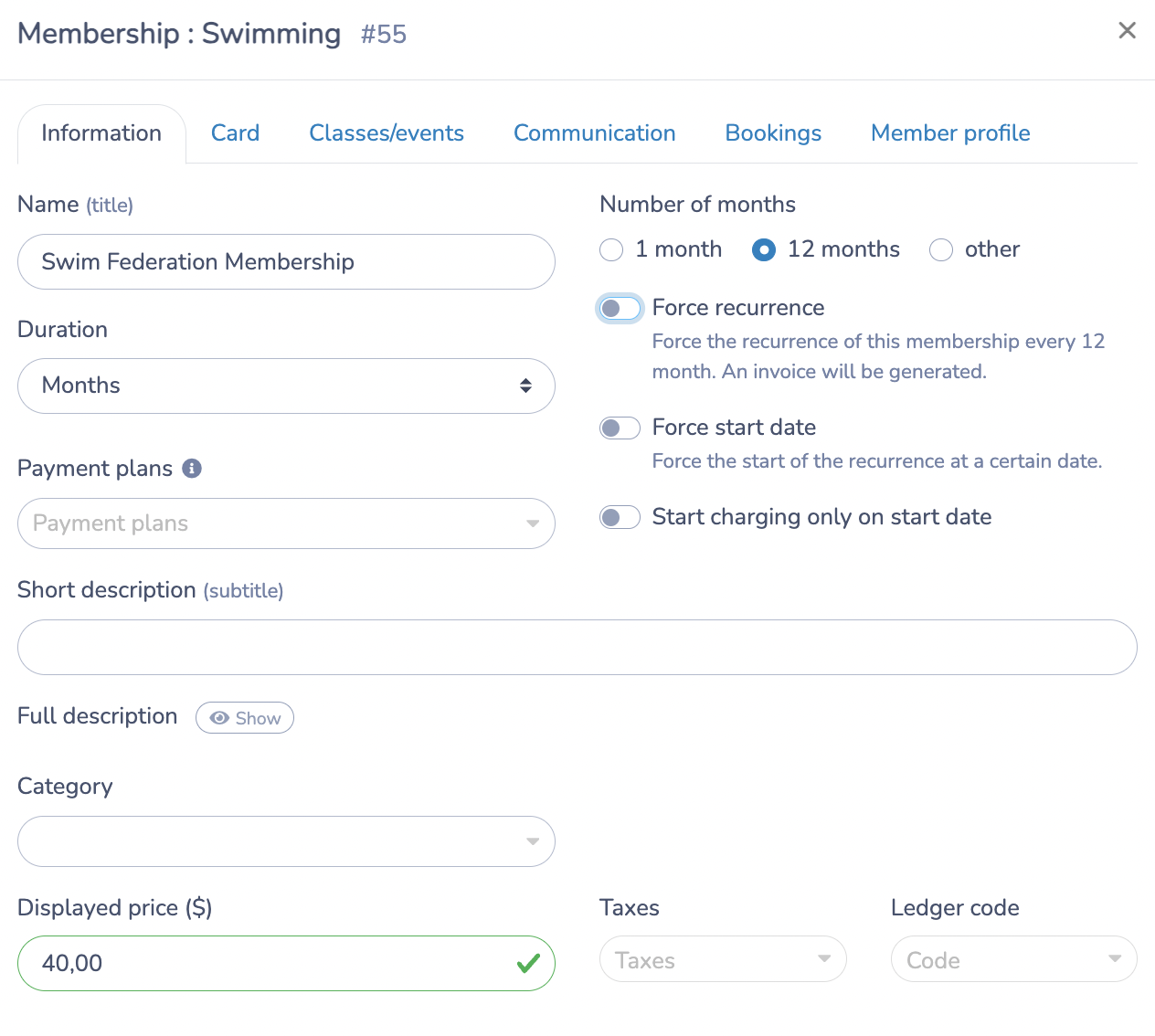Select the 12 months radio button

pos(764,249)
